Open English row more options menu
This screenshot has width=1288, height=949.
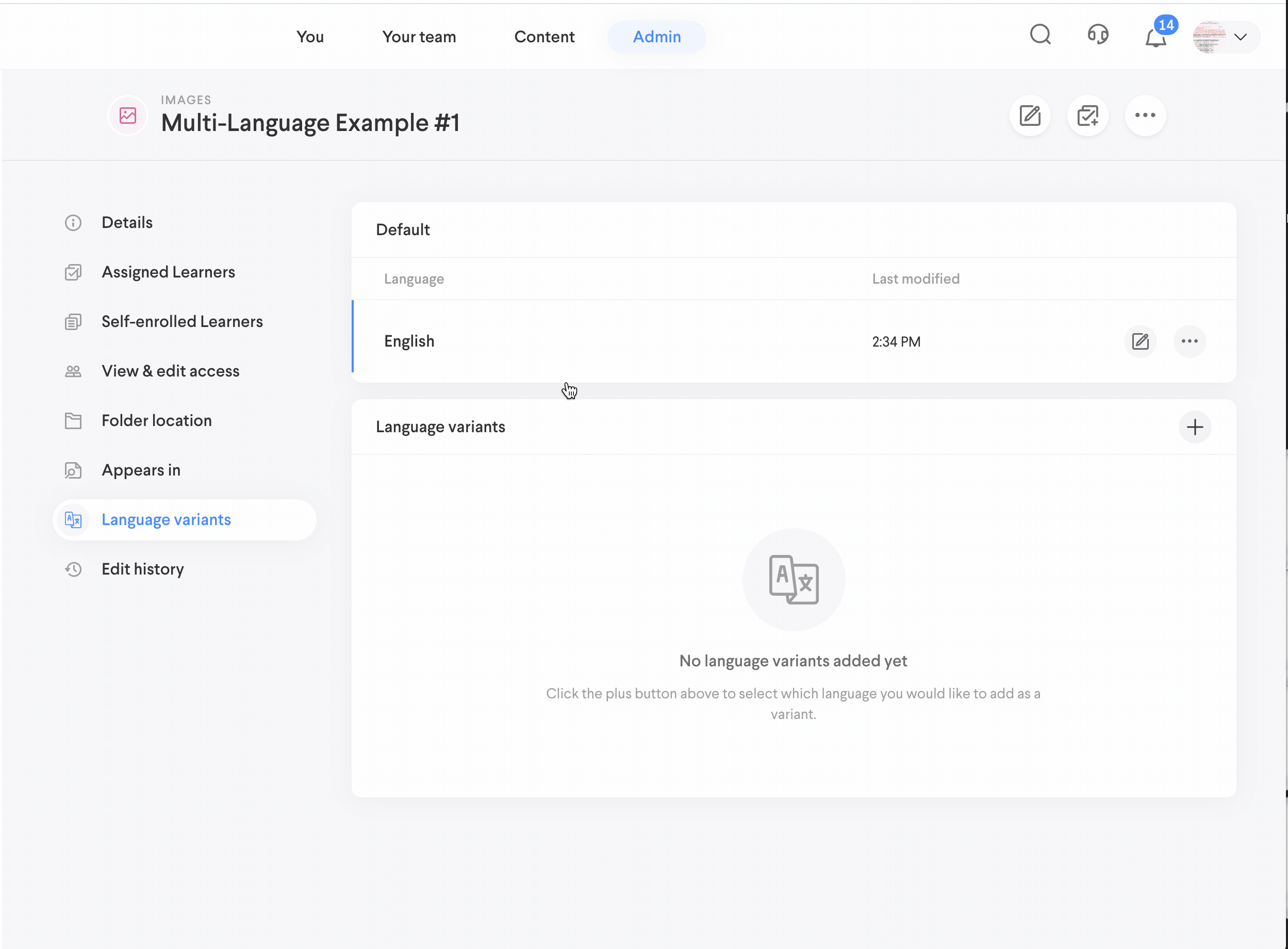(x=1189, y=342)
